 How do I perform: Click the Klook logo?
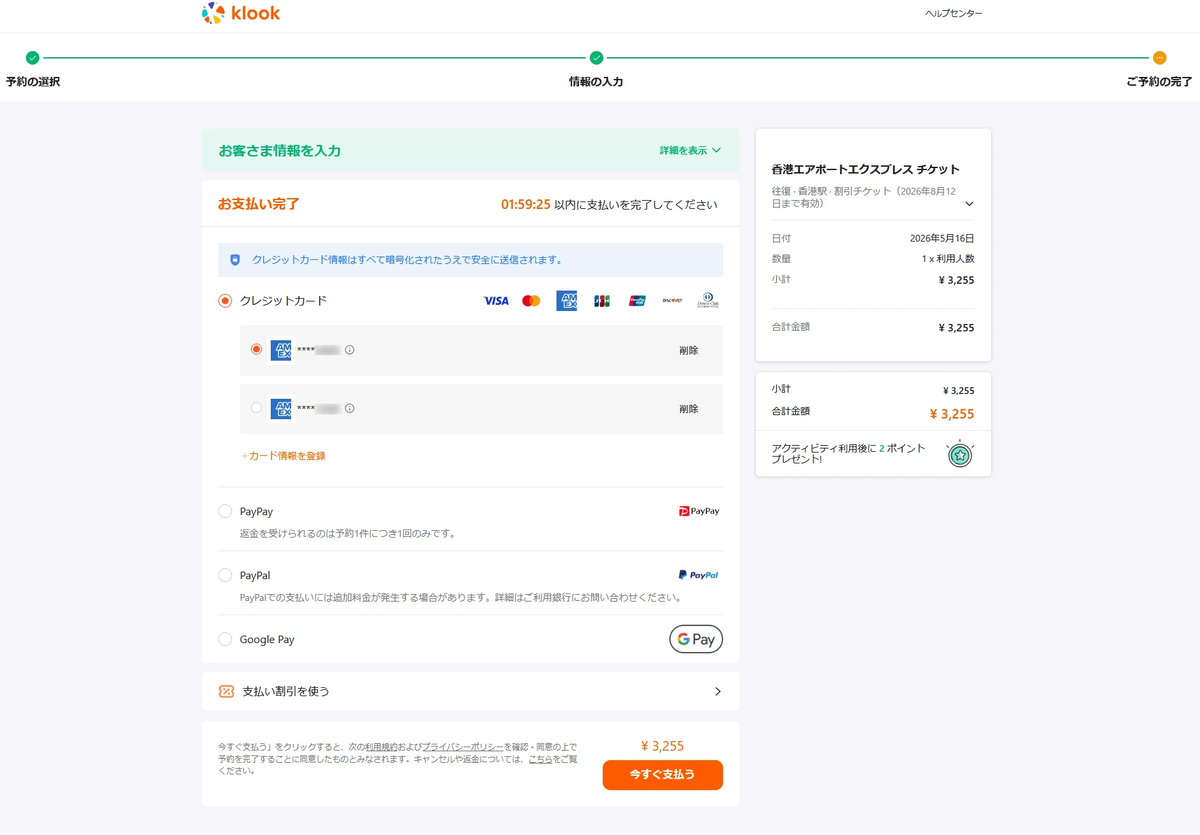point(241,13)
